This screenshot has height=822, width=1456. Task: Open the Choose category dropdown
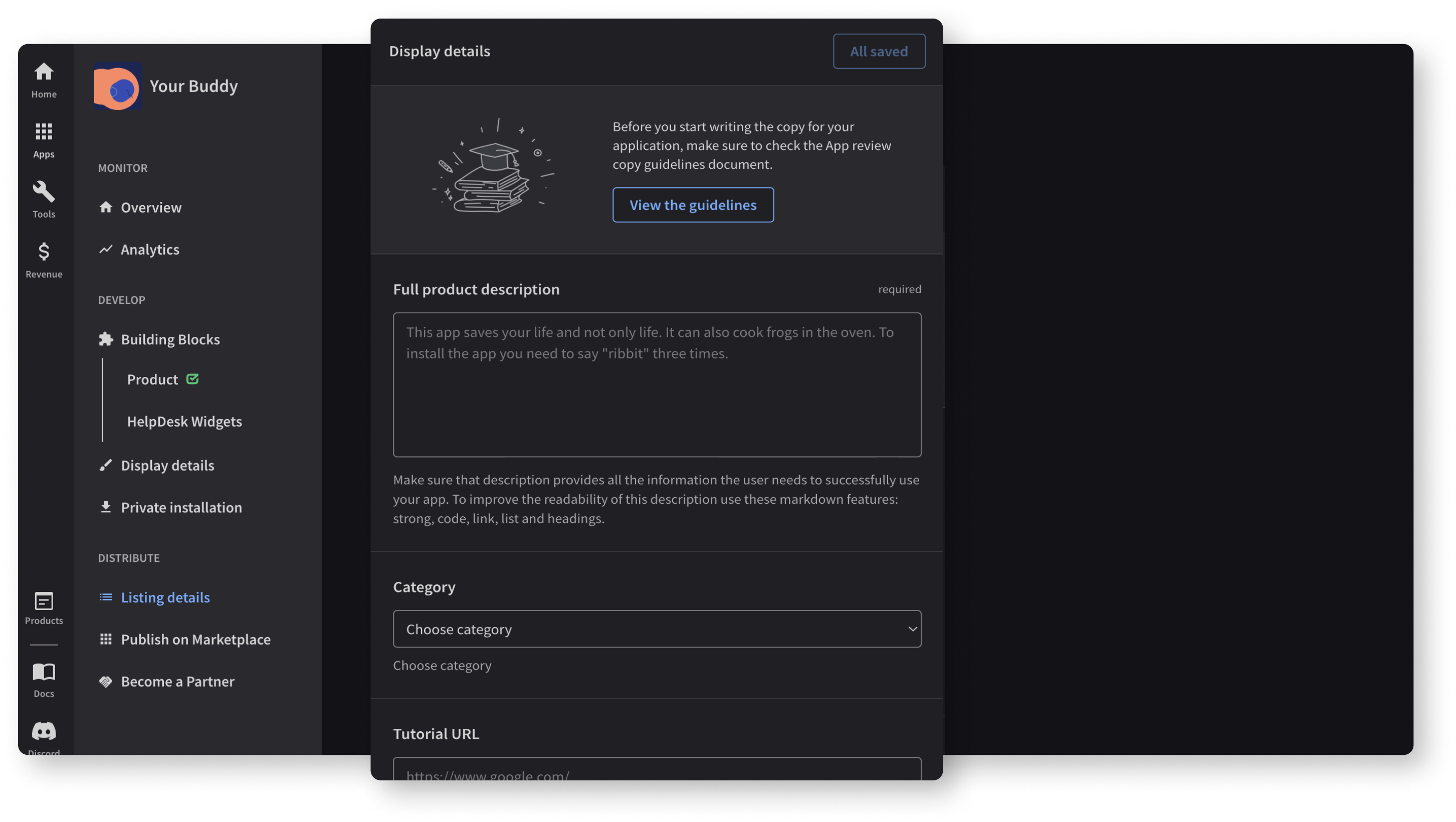coord(656,629)
